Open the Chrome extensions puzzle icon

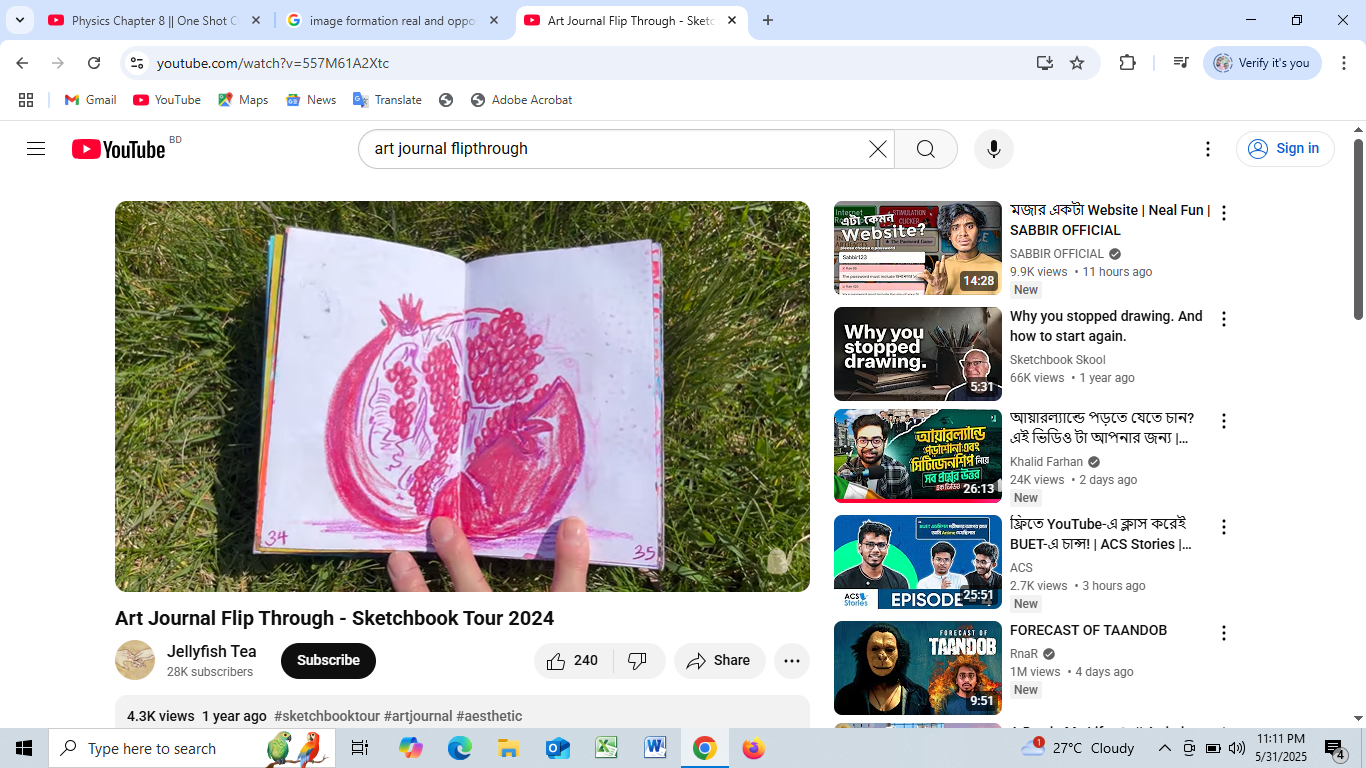[x=1127, y=63]
